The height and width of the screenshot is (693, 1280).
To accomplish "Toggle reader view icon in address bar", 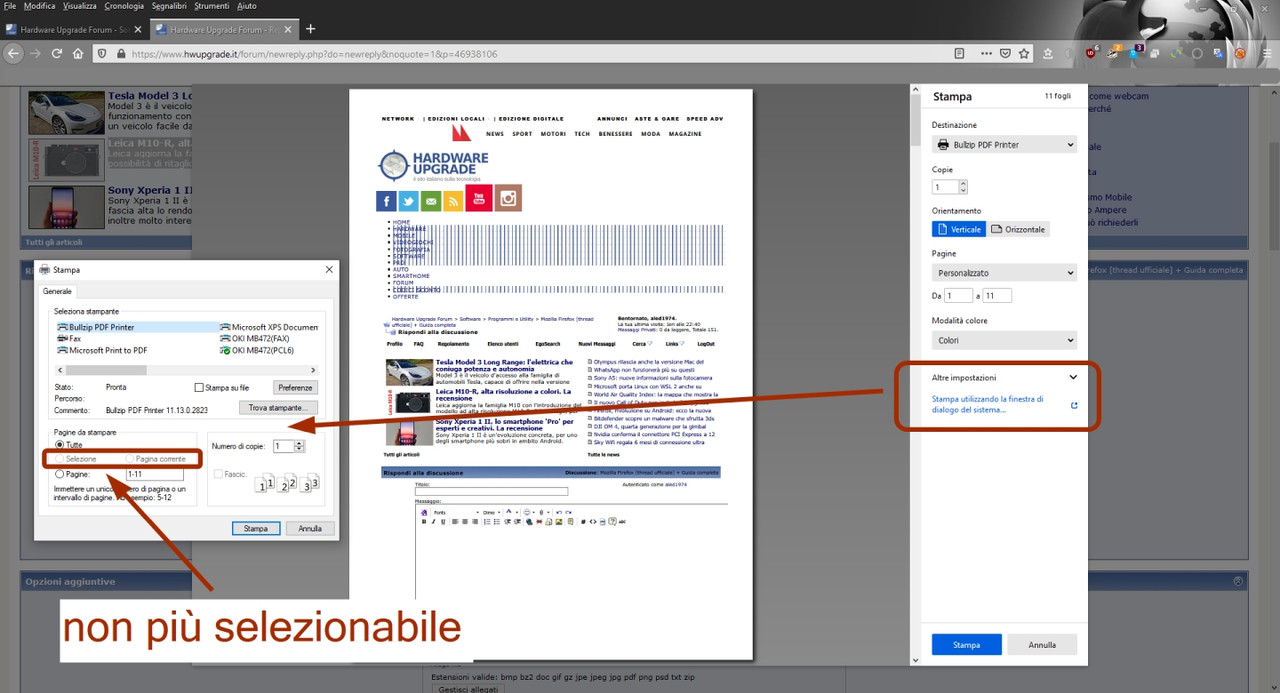I will point(959,53).
